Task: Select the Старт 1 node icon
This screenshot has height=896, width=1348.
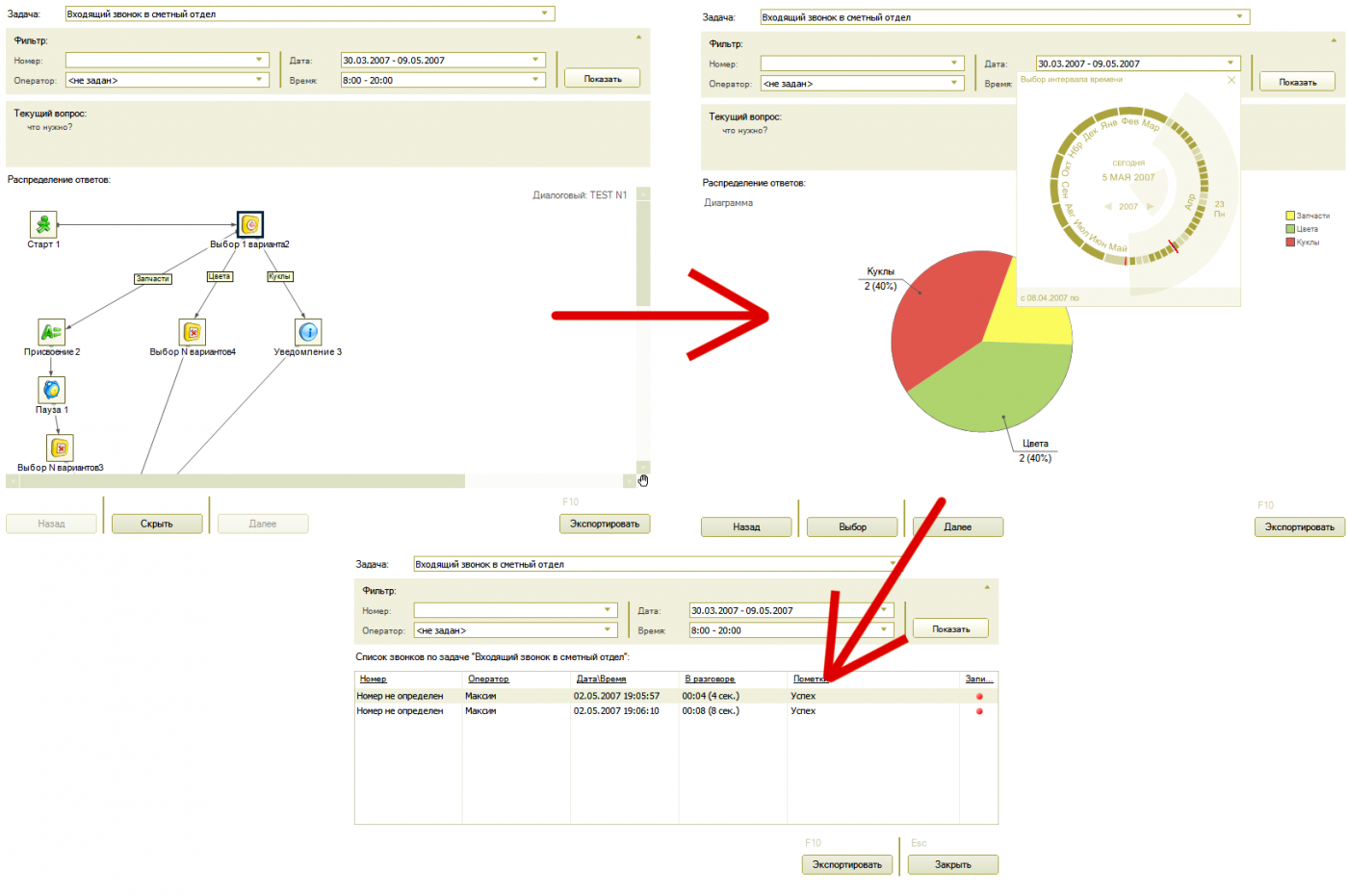Action: 43,224
